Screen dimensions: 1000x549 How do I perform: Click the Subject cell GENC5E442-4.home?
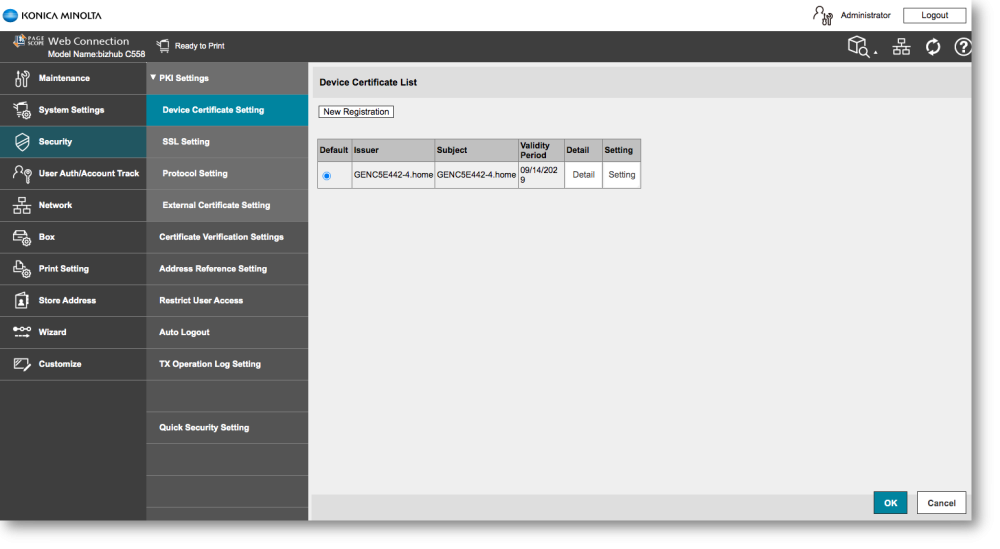tap(476, 175)
